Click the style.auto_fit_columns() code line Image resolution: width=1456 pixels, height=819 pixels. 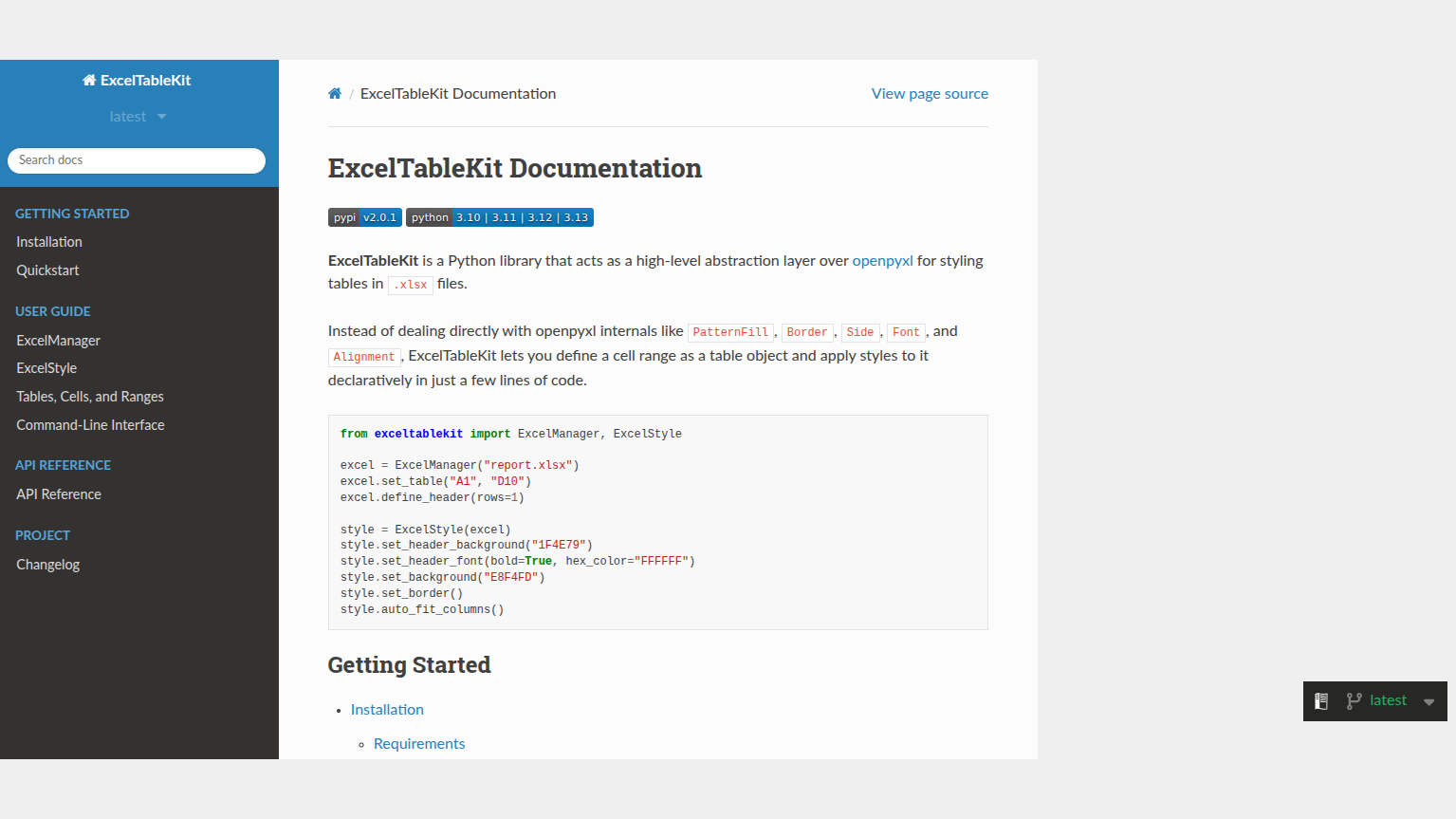click(x=422, y=609)
